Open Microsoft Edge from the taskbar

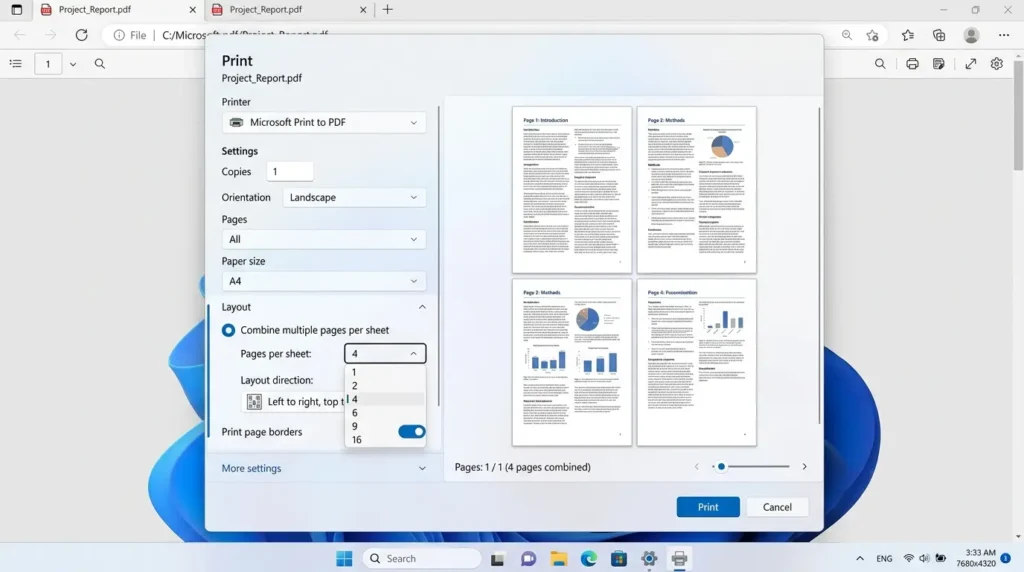pyautogui.click(x=588, y=559)
